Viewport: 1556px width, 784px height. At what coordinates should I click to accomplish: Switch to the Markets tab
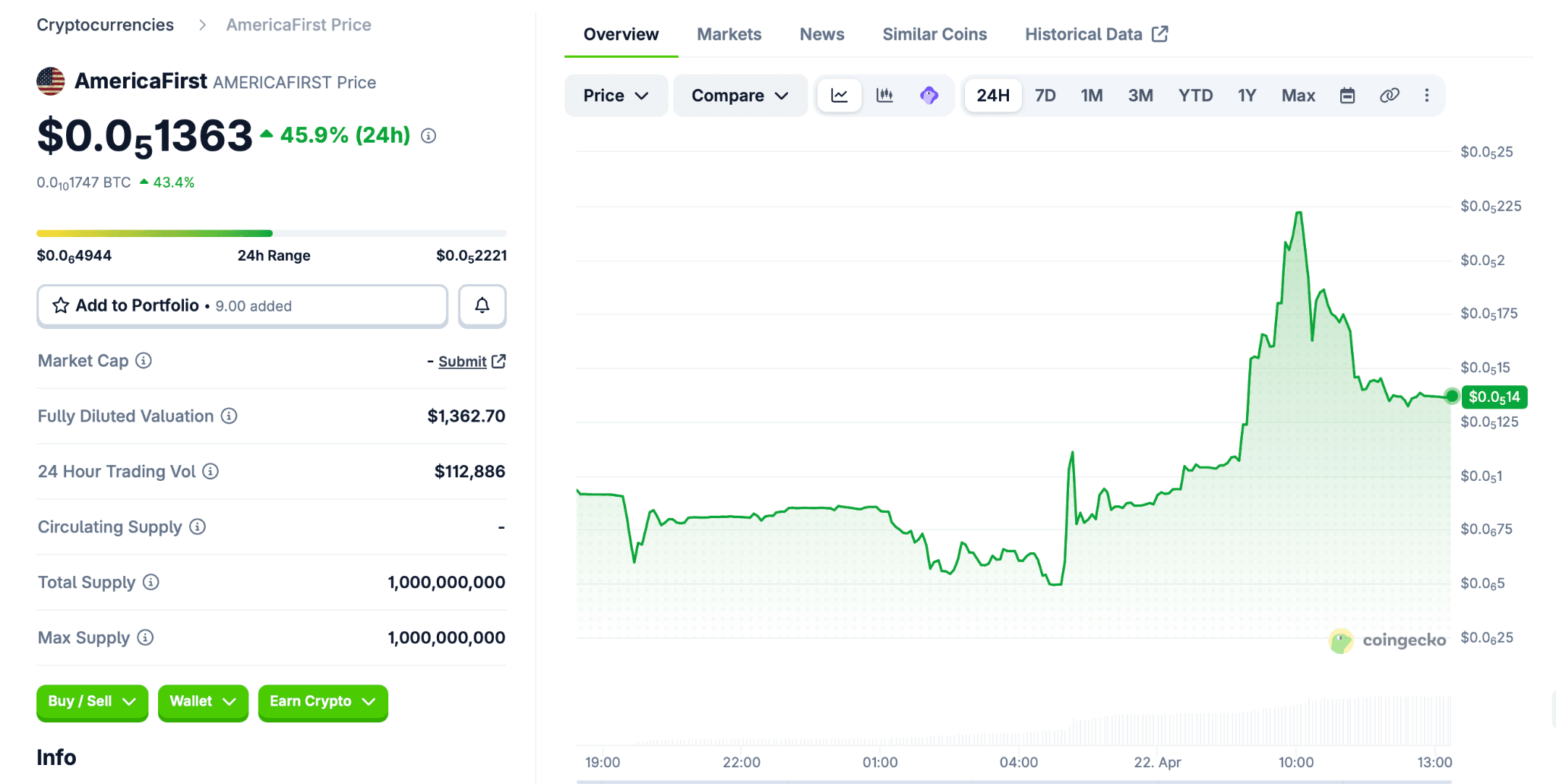(x=729, y=34)
